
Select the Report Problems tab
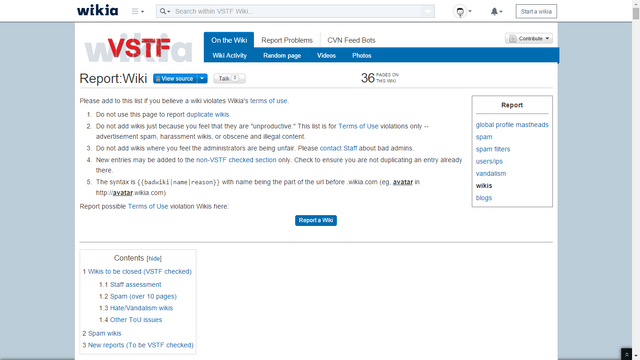[x=287, y=40]
